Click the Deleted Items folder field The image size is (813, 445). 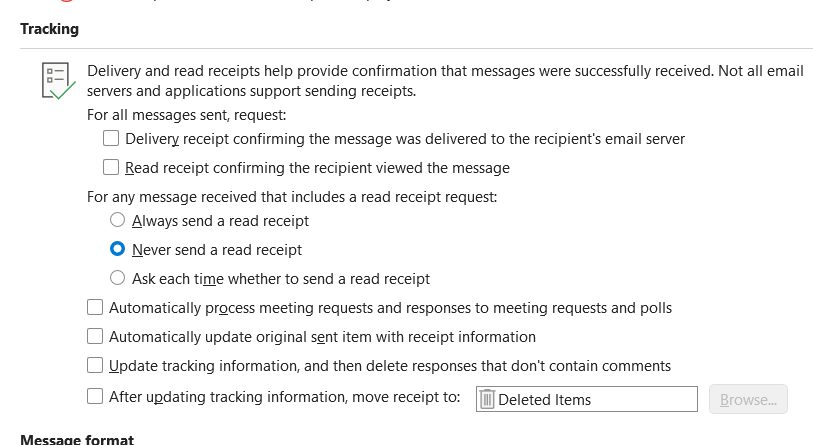pyautogui.click(x=587, y=399)
